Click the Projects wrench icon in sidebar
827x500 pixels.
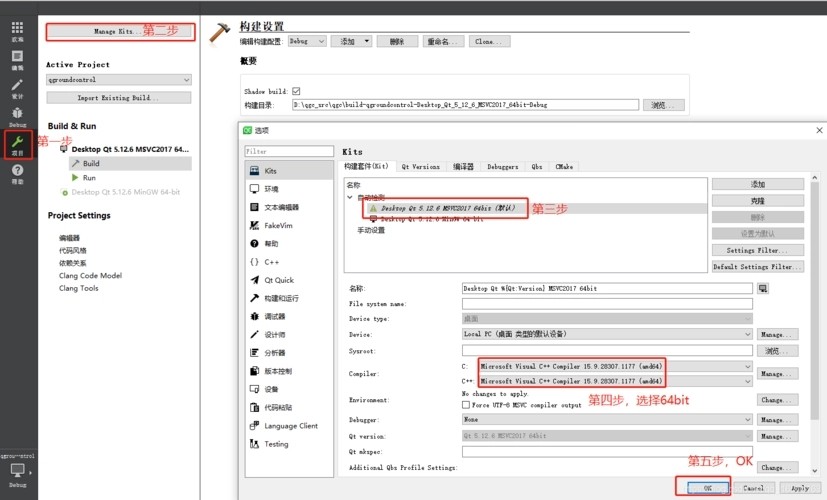click(17, 147)
